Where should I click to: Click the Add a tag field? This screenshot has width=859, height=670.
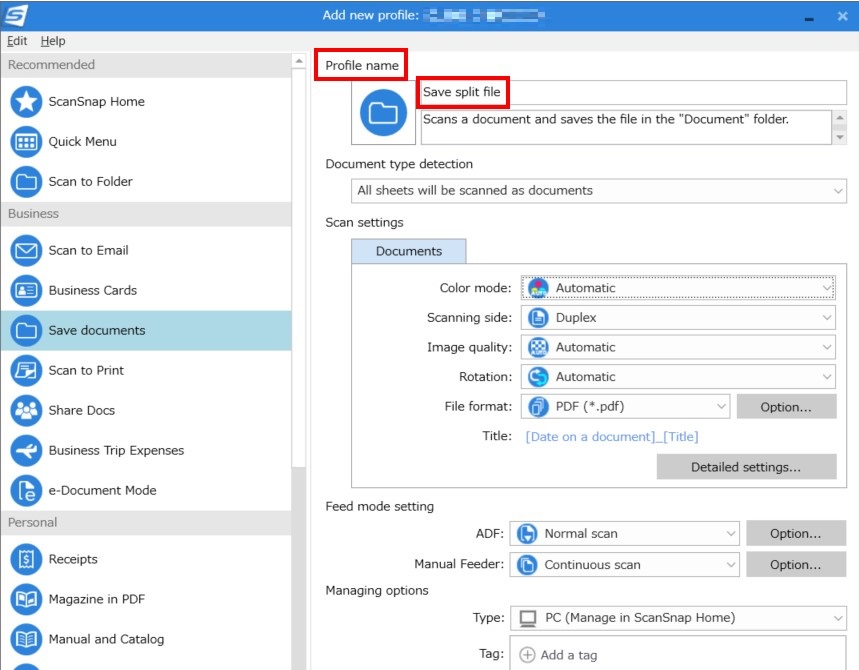click(x=678, y=653)
